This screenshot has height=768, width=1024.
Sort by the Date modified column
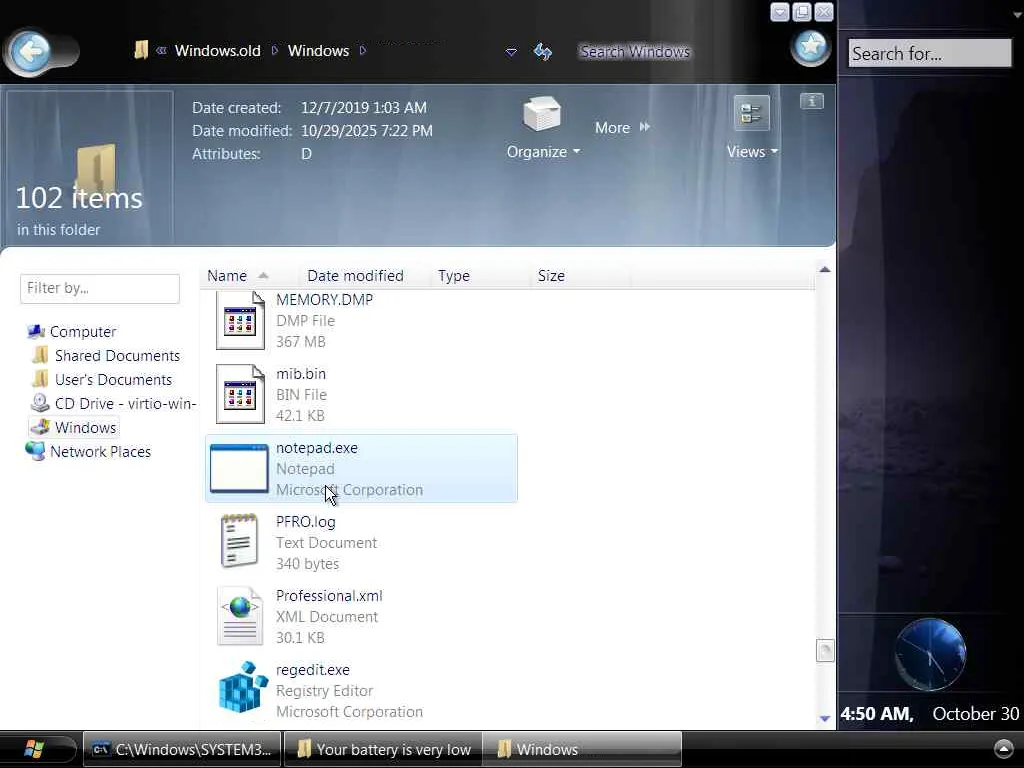coord(355,276)
